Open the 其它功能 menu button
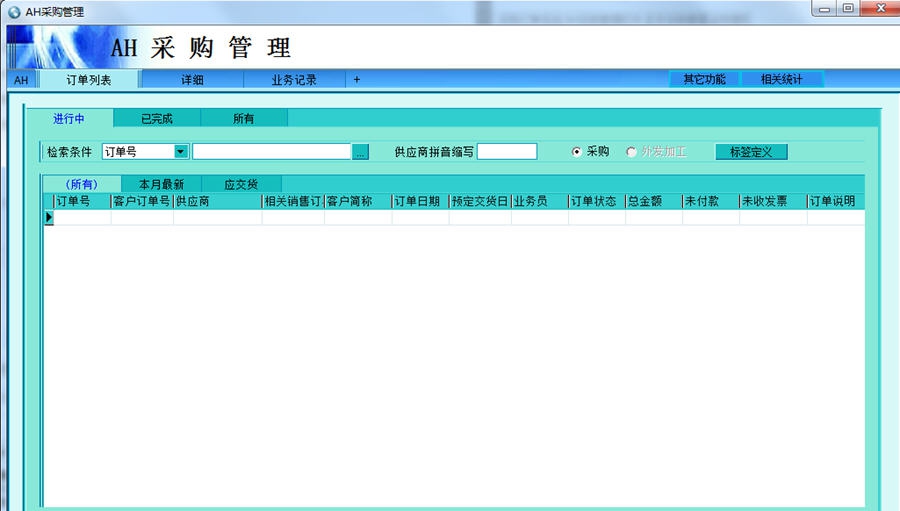Screen dimensions: 900x511 point(704,79)
